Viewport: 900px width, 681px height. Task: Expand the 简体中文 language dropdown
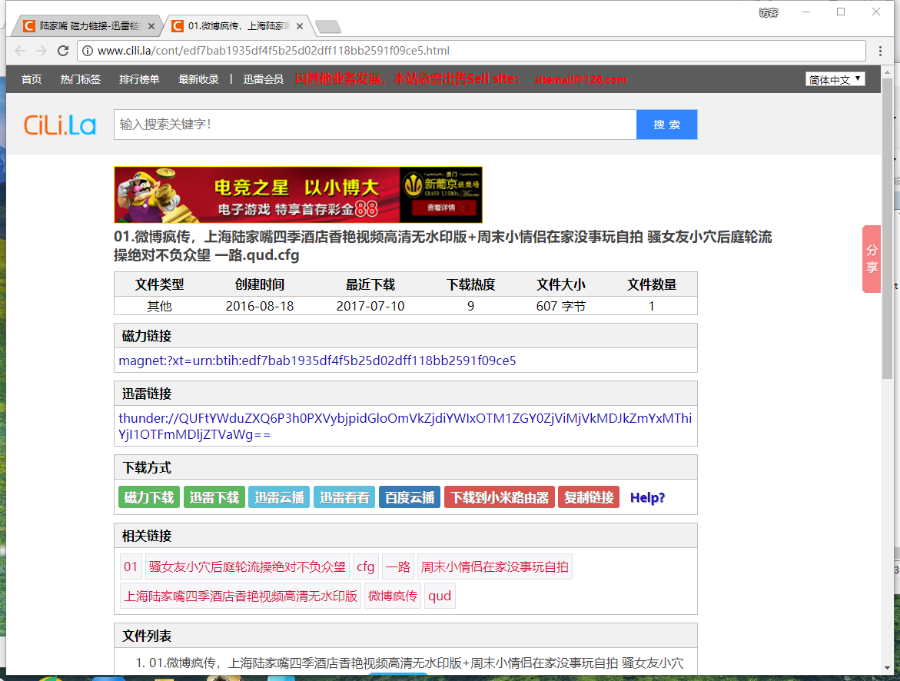tap(835, 79)
